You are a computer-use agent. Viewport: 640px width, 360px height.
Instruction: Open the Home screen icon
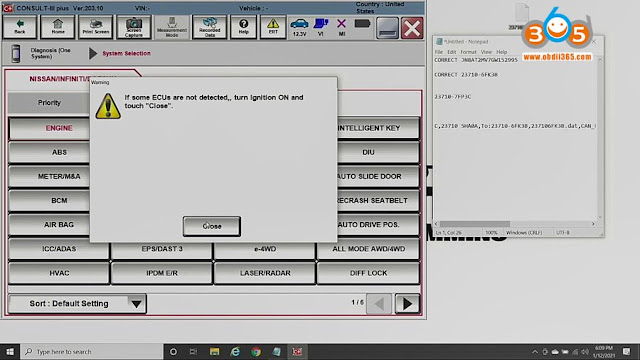(x=58, y=27)
